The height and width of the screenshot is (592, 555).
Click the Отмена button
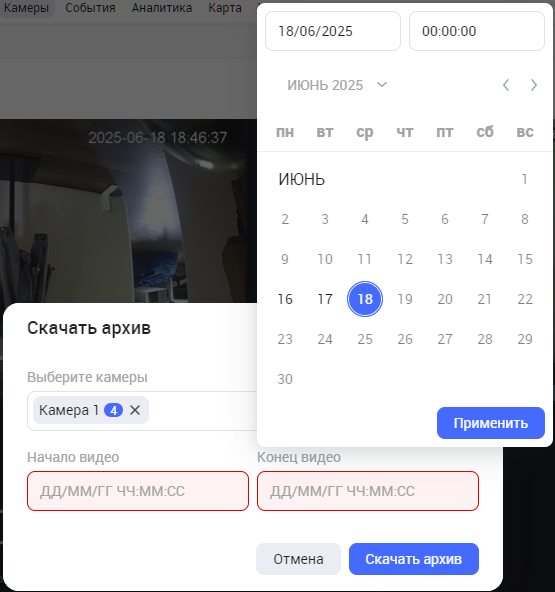point(298,559)
